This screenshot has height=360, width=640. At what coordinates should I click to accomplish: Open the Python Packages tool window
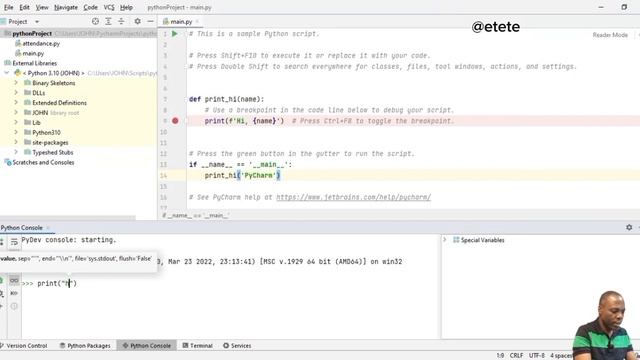(x=85, y=346)
